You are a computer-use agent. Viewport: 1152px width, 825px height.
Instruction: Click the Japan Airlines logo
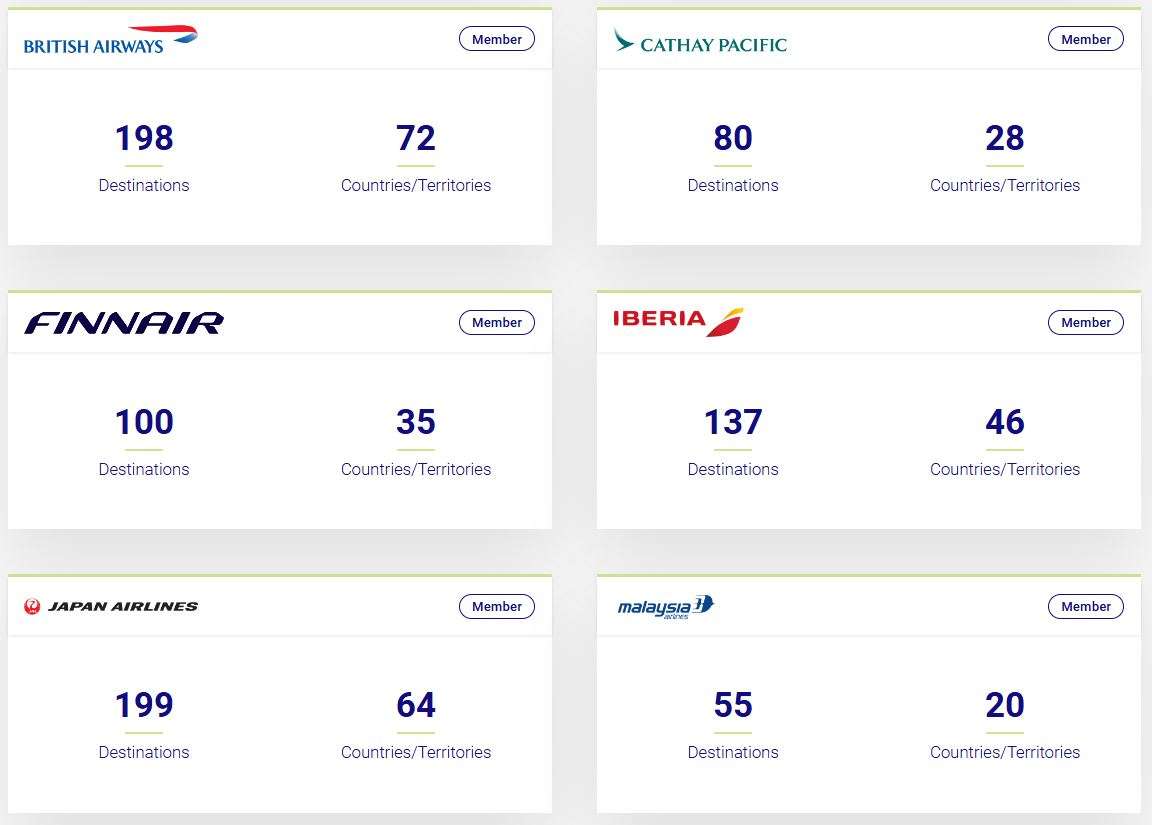tap(111, 606)
